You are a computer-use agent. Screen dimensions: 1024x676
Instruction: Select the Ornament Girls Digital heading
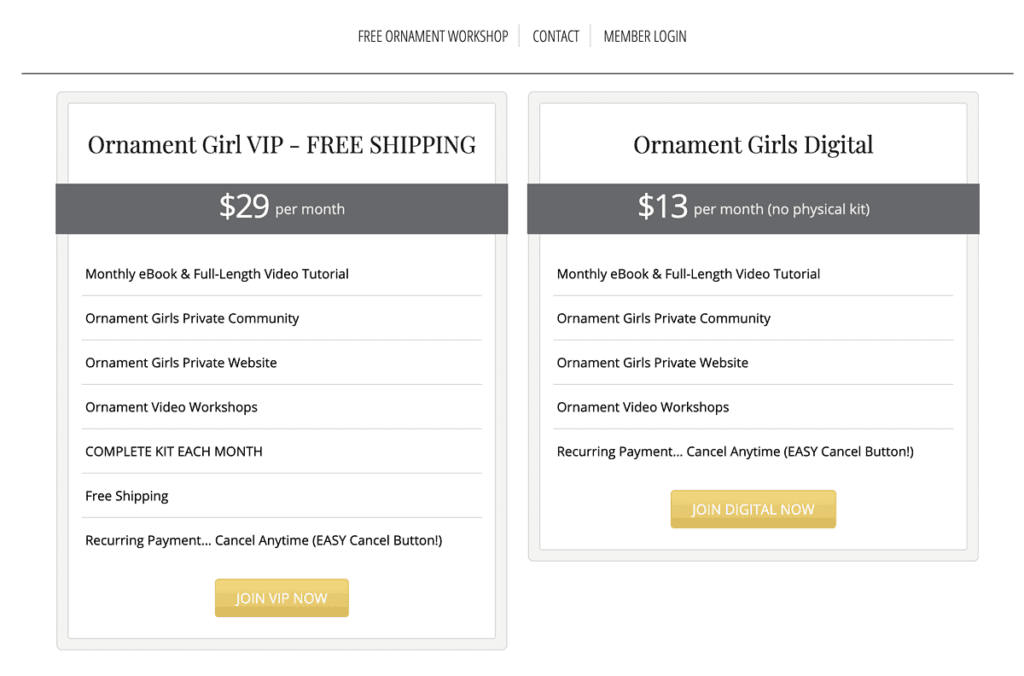click(x=752, y=144)
